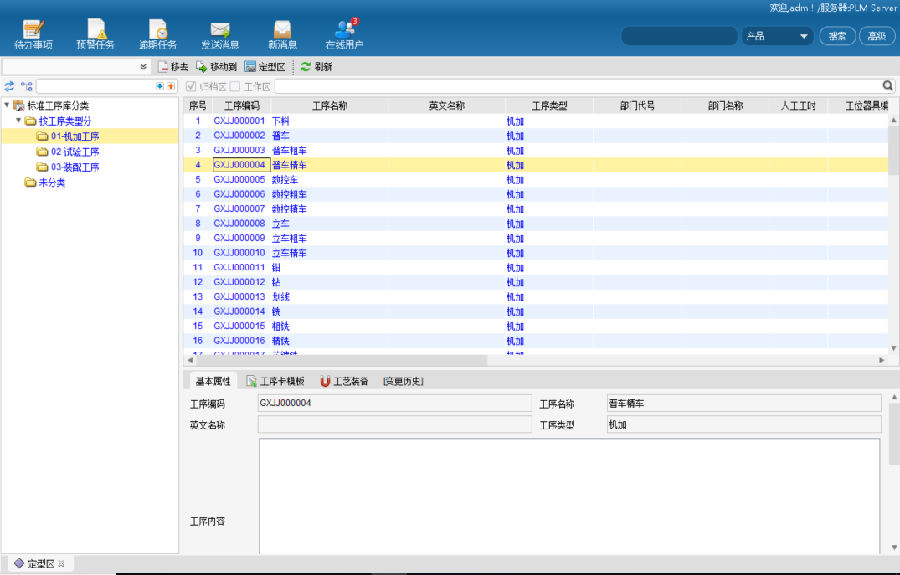Click 发送消息 send message icon
The image size is (900, 575).
(x=220, y=34)
